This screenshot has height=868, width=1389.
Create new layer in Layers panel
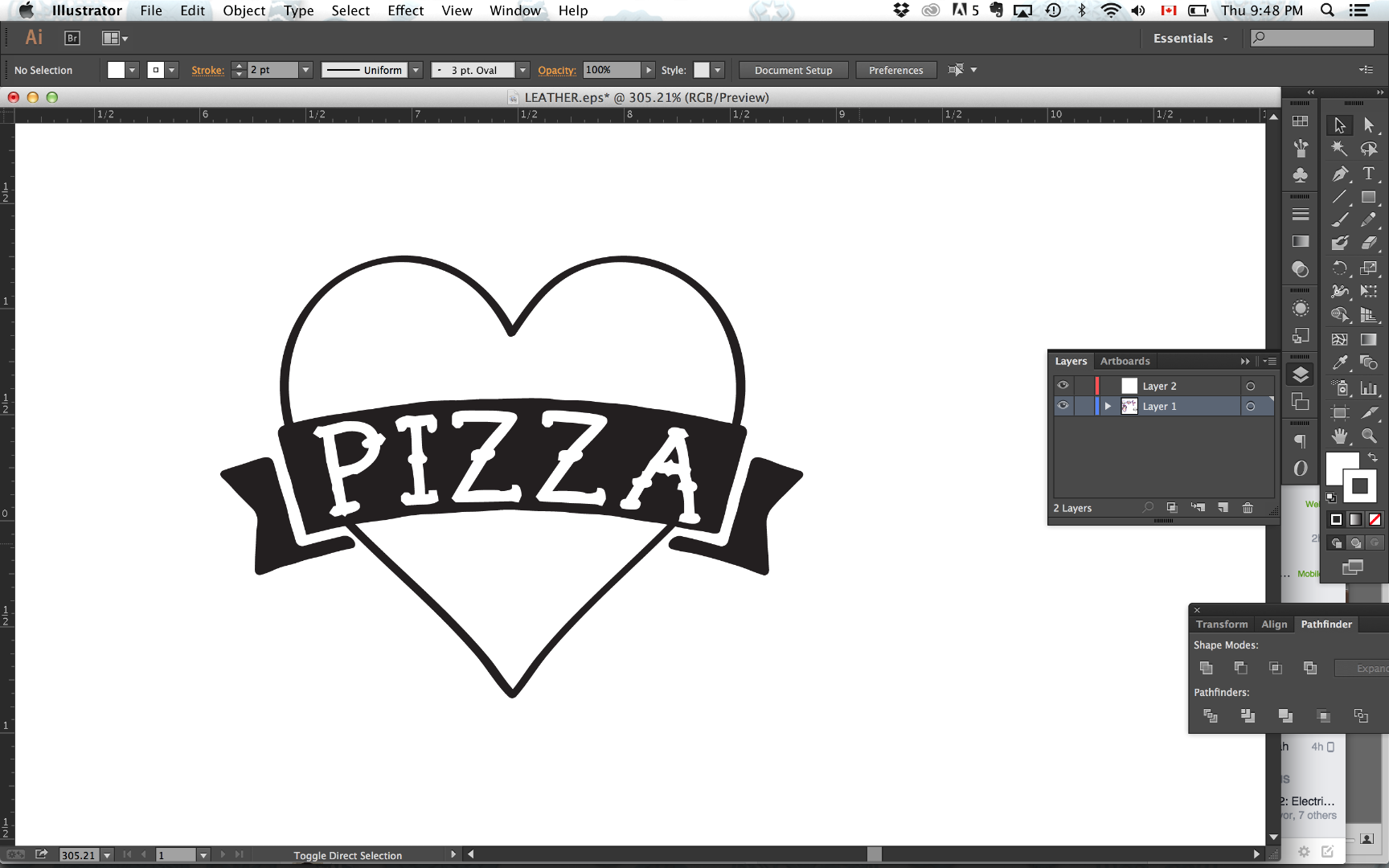[1223, 508]
